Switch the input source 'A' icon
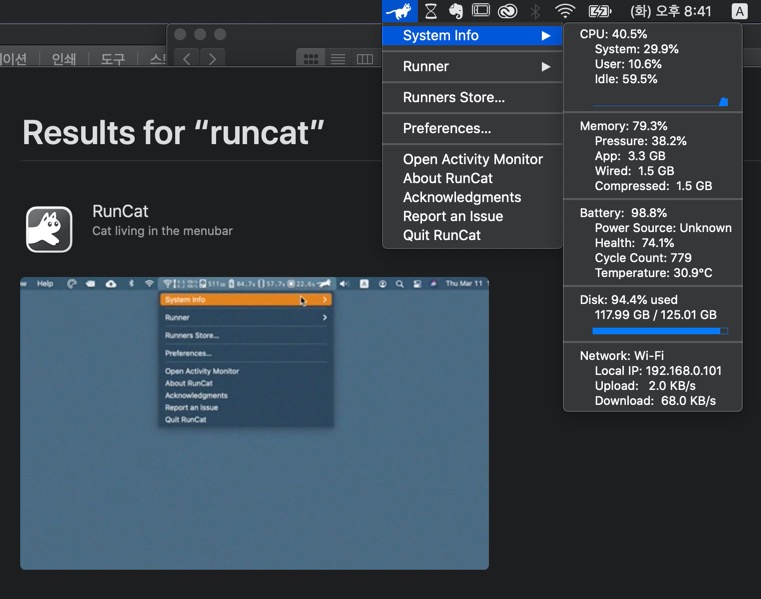The width and height of the screenshot is (761, 599). (x=739, y=11)
